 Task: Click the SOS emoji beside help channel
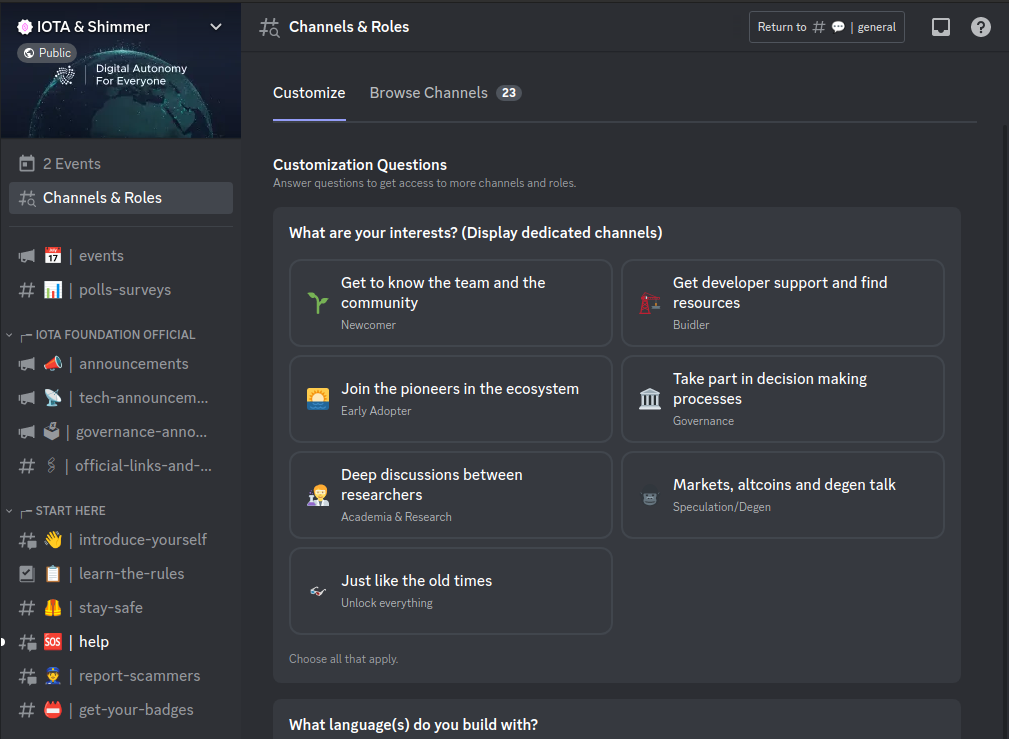[x=54, y=641]
